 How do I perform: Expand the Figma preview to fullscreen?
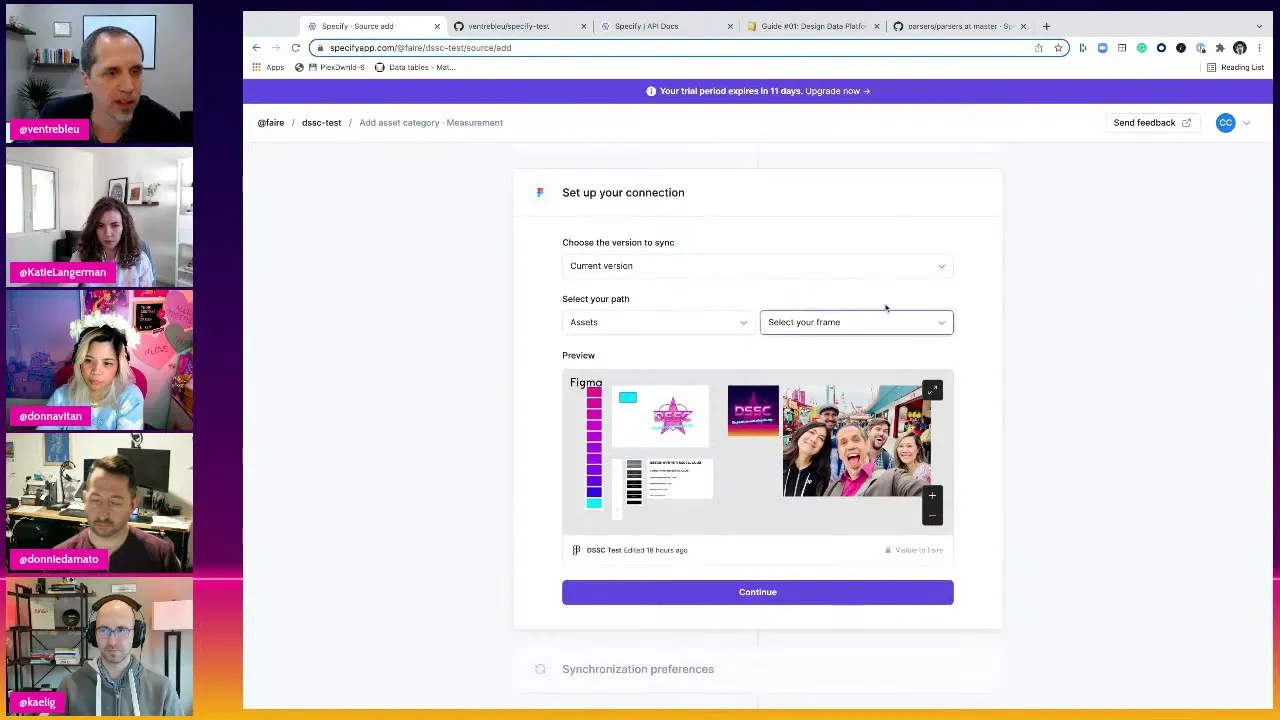932,391
